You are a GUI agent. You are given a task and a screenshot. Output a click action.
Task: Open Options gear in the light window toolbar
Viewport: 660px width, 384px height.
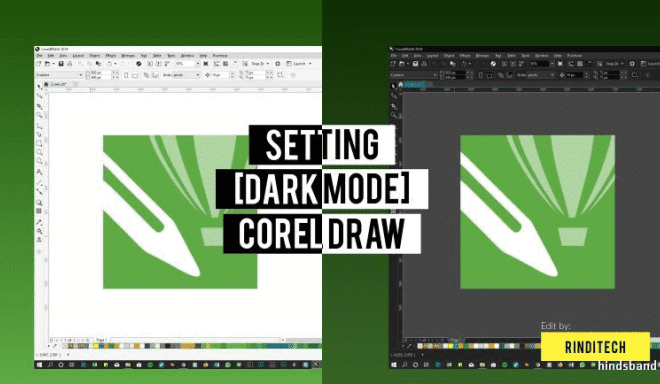[278, 64]
